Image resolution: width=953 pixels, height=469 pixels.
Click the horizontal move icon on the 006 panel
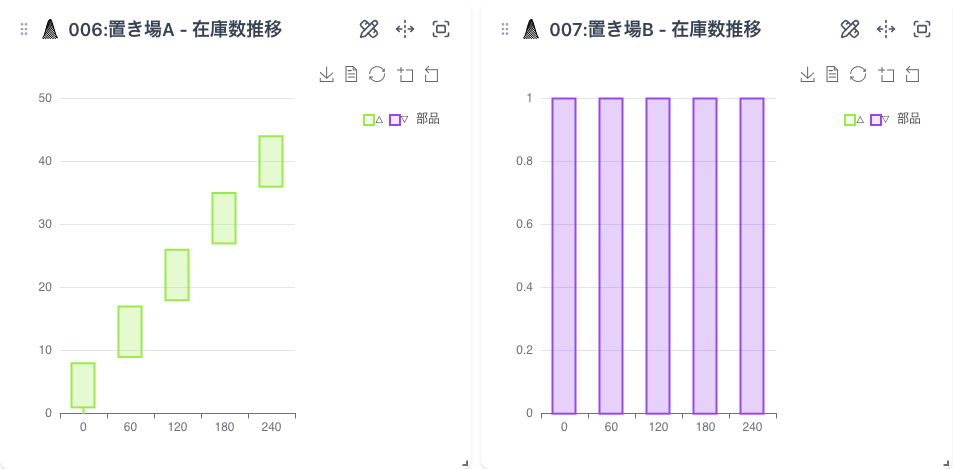pyautogui.click(x=405, y=29)
